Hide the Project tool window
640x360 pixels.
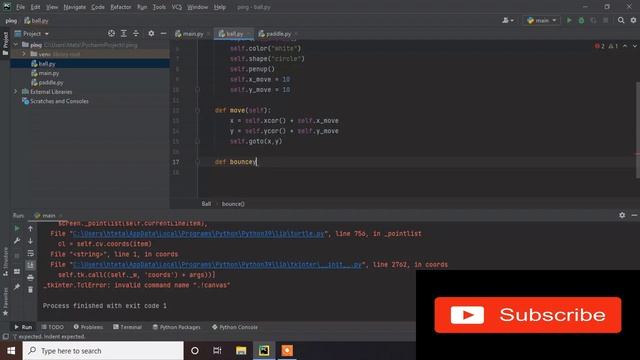click(163, 33)
